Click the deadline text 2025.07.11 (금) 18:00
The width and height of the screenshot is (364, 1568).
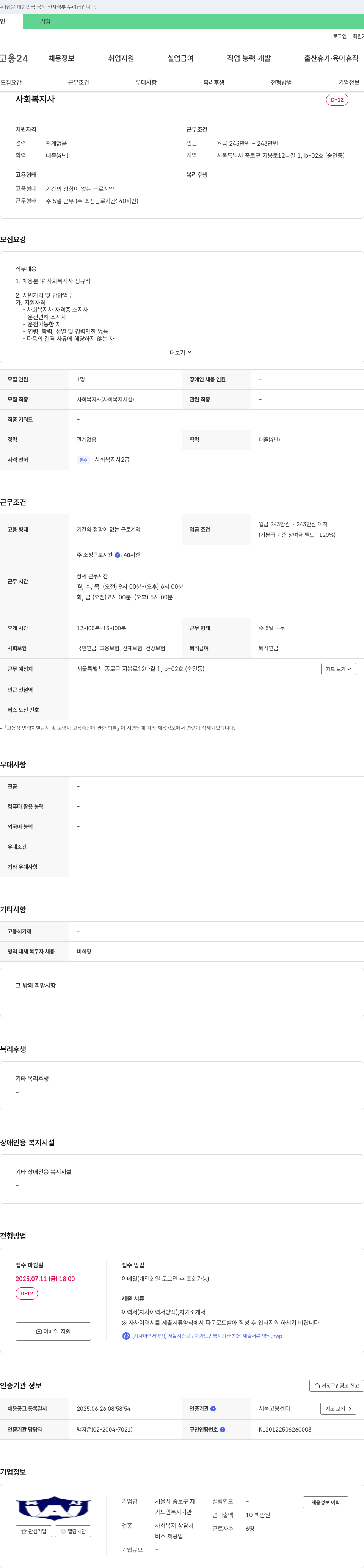tap(45, 1279)
